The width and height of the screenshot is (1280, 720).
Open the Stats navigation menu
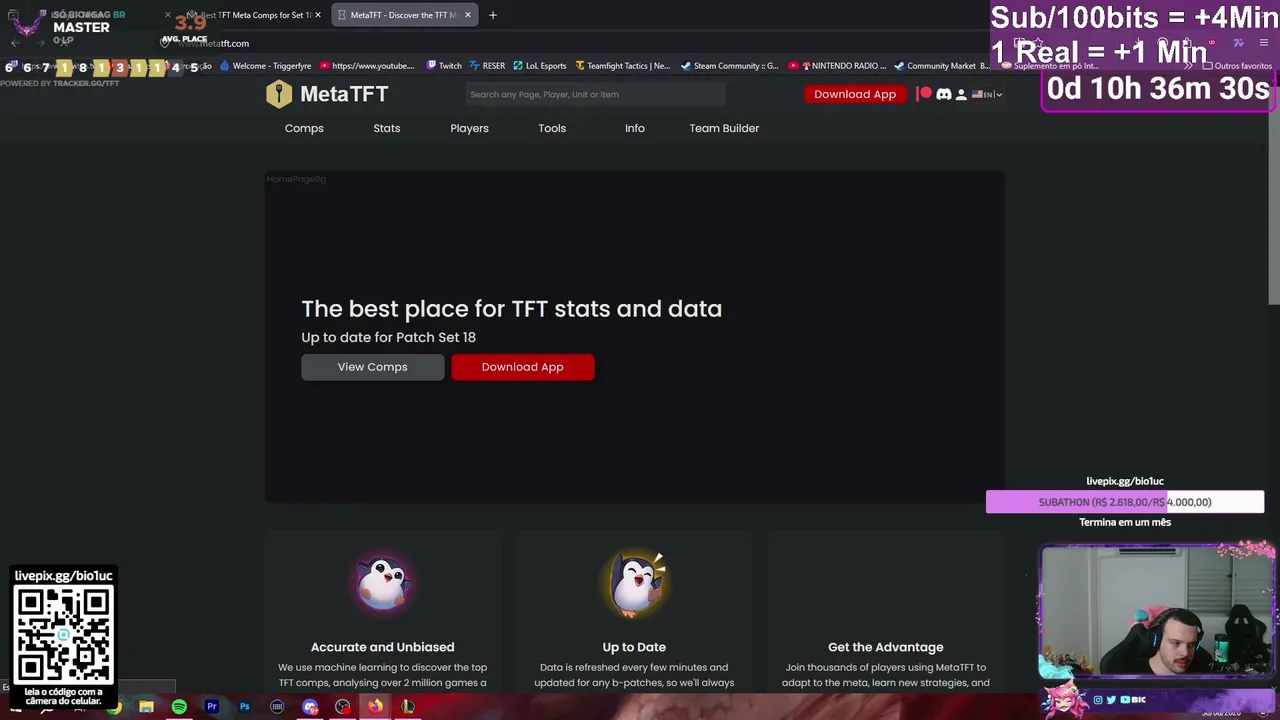[387, 128]
